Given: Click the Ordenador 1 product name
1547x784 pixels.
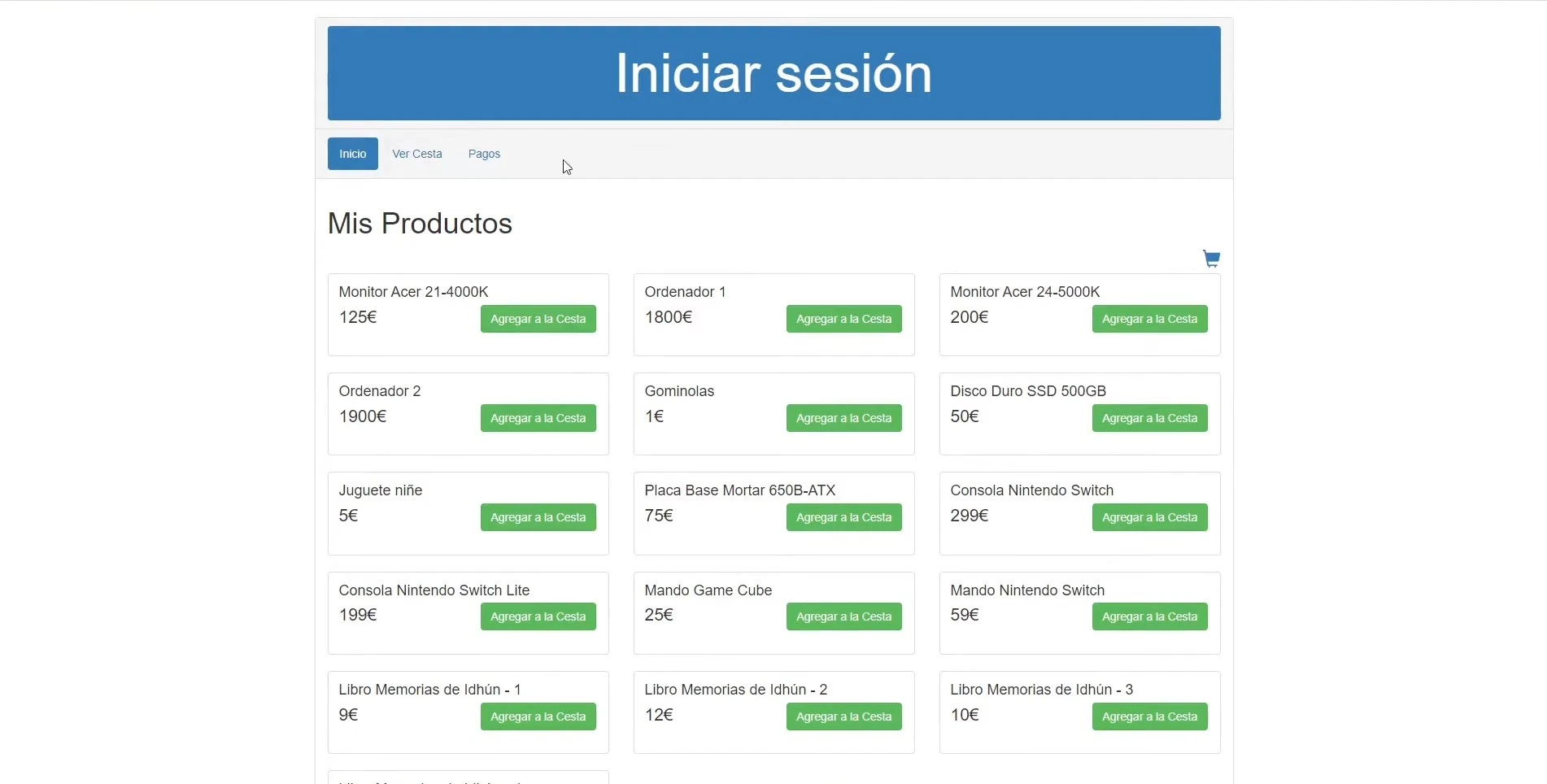Looking at the screenshot, I should tap(685, 292).
